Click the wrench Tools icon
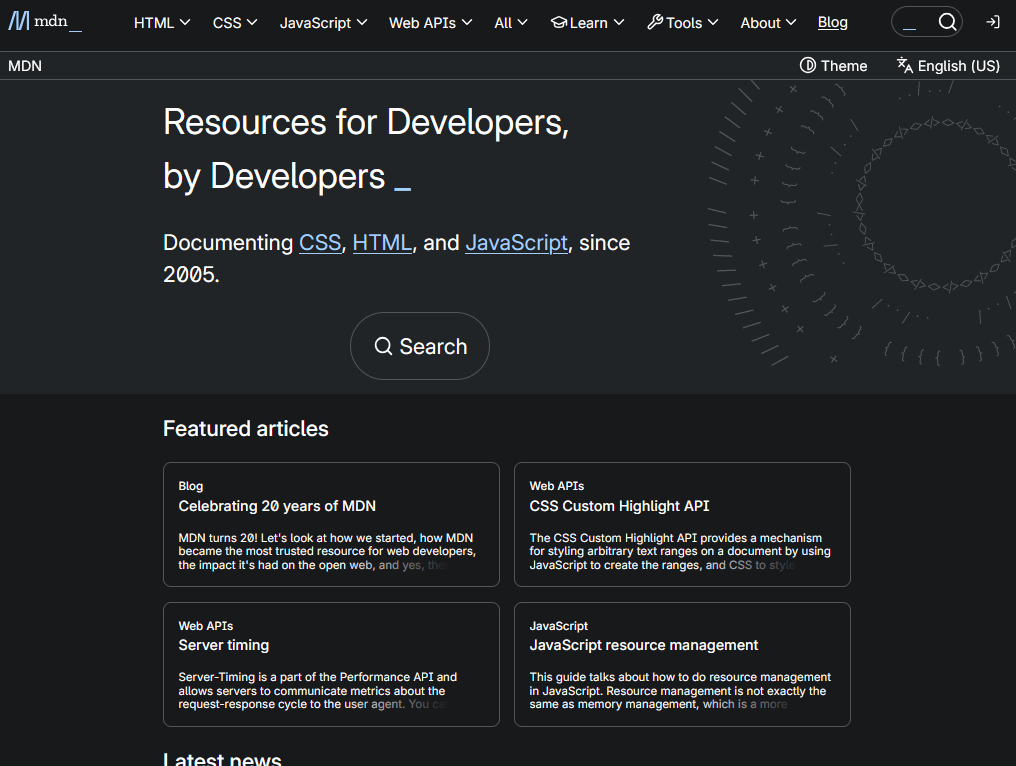Viewport: 1016px width, 766px height. pos(655,22)
